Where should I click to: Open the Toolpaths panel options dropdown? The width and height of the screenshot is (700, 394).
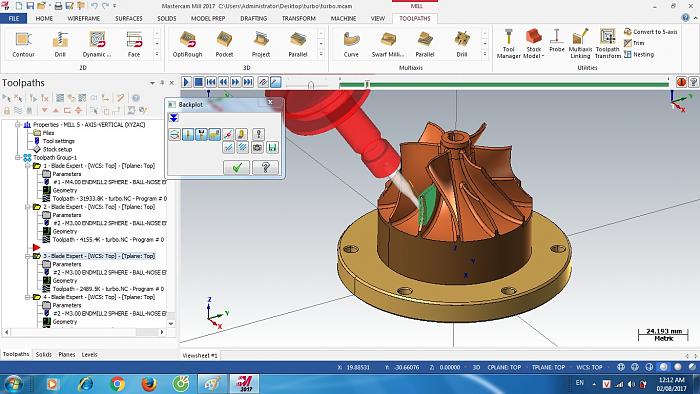point(152,83)
